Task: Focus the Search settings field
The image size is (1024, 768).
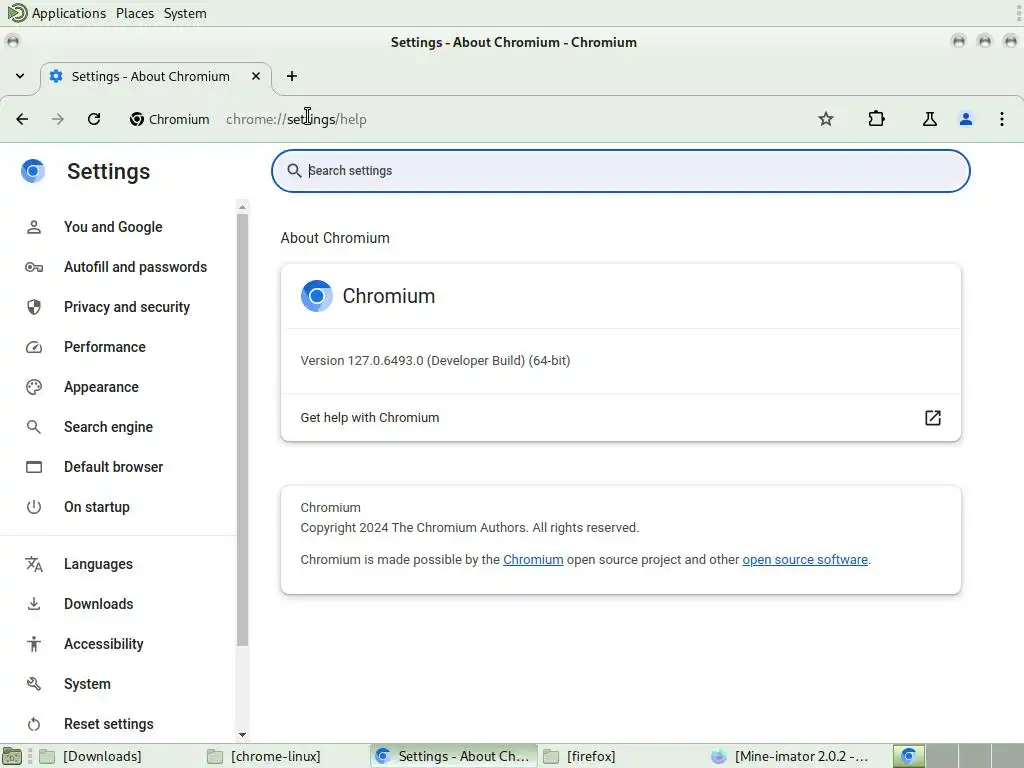Action: coord(620,171)
